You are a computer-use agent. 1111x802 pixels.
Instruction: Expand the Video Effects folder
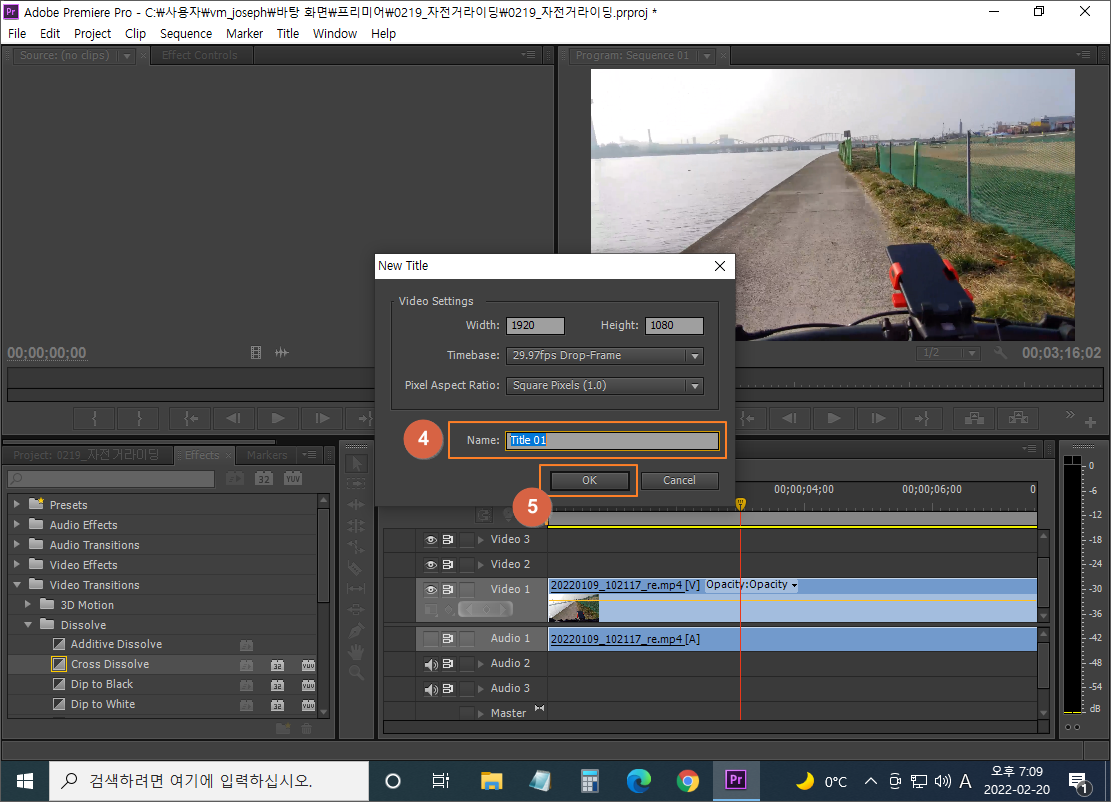tap(17, 564)
